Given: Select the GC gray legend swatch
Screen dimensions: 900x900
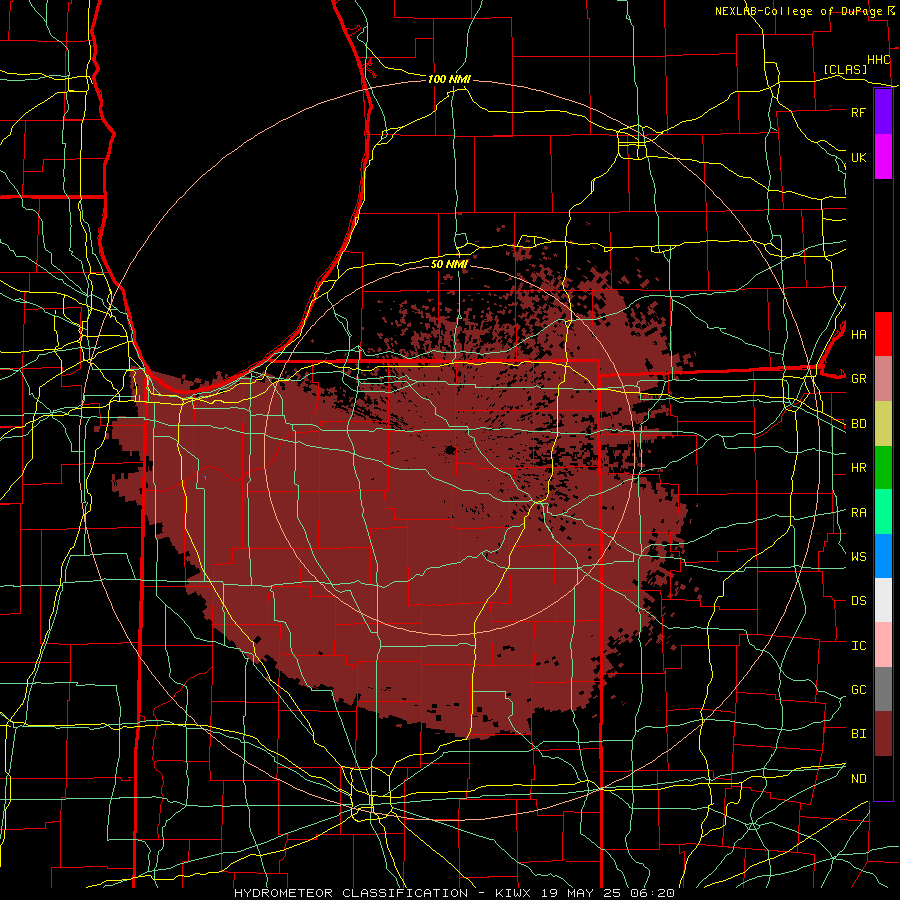Looking at the screenshot, I should coord(883,689).
